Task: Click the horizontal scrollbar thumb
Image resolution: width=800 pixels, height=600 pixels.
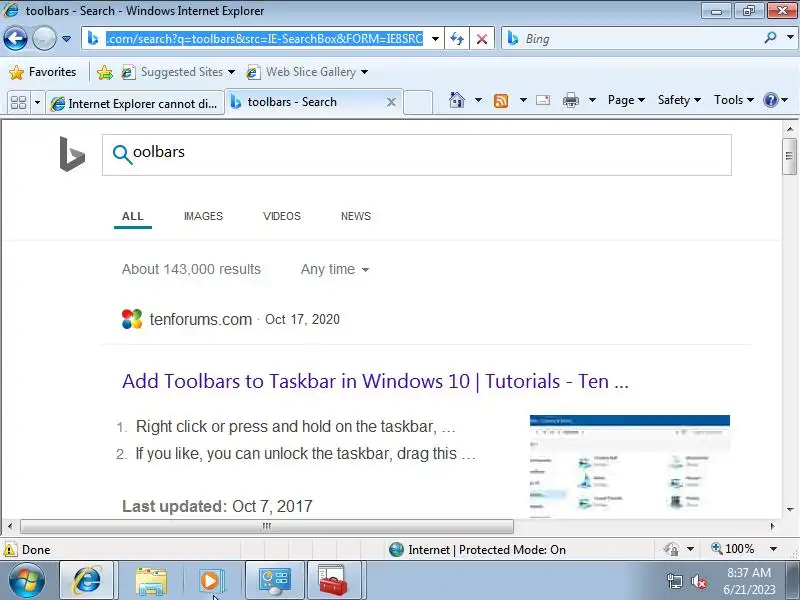Action: [x=267, y=526]
